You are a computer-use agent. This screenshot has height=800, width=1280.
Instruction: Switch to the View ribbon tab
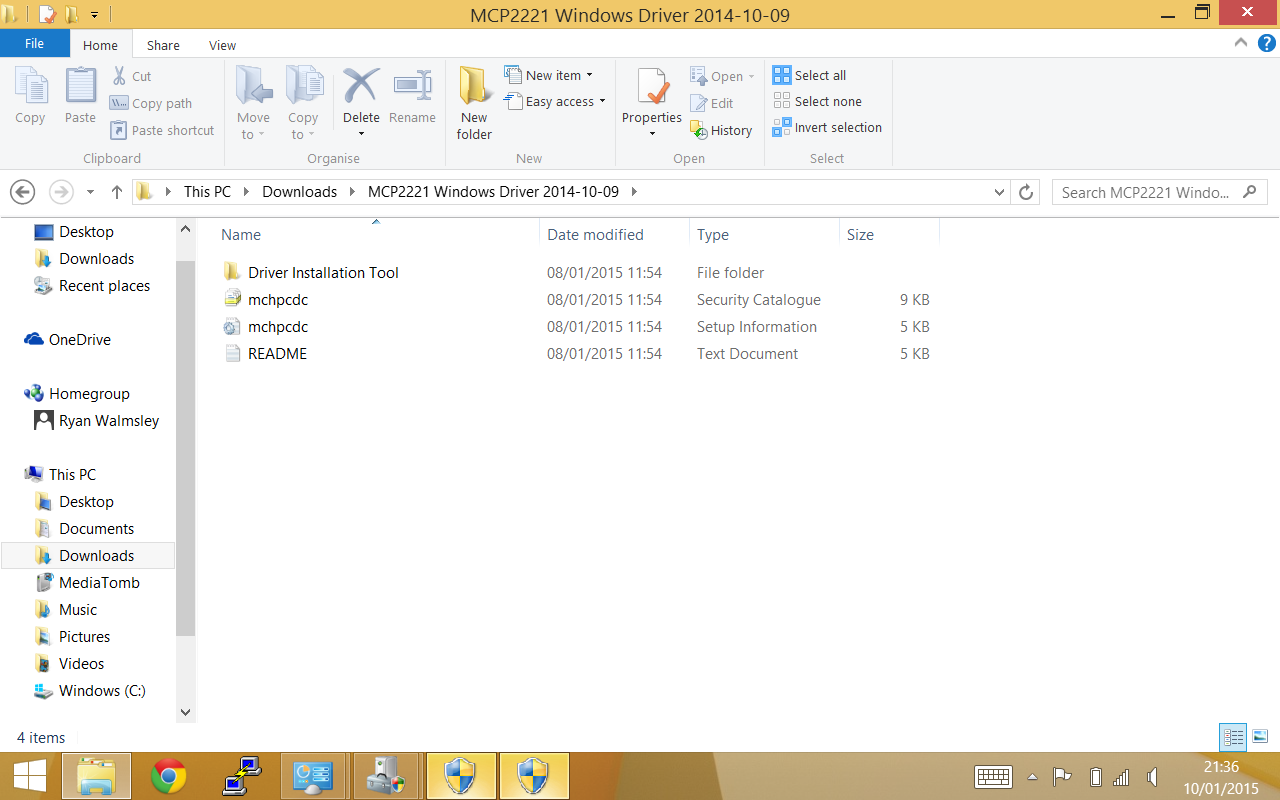(222, 45)
